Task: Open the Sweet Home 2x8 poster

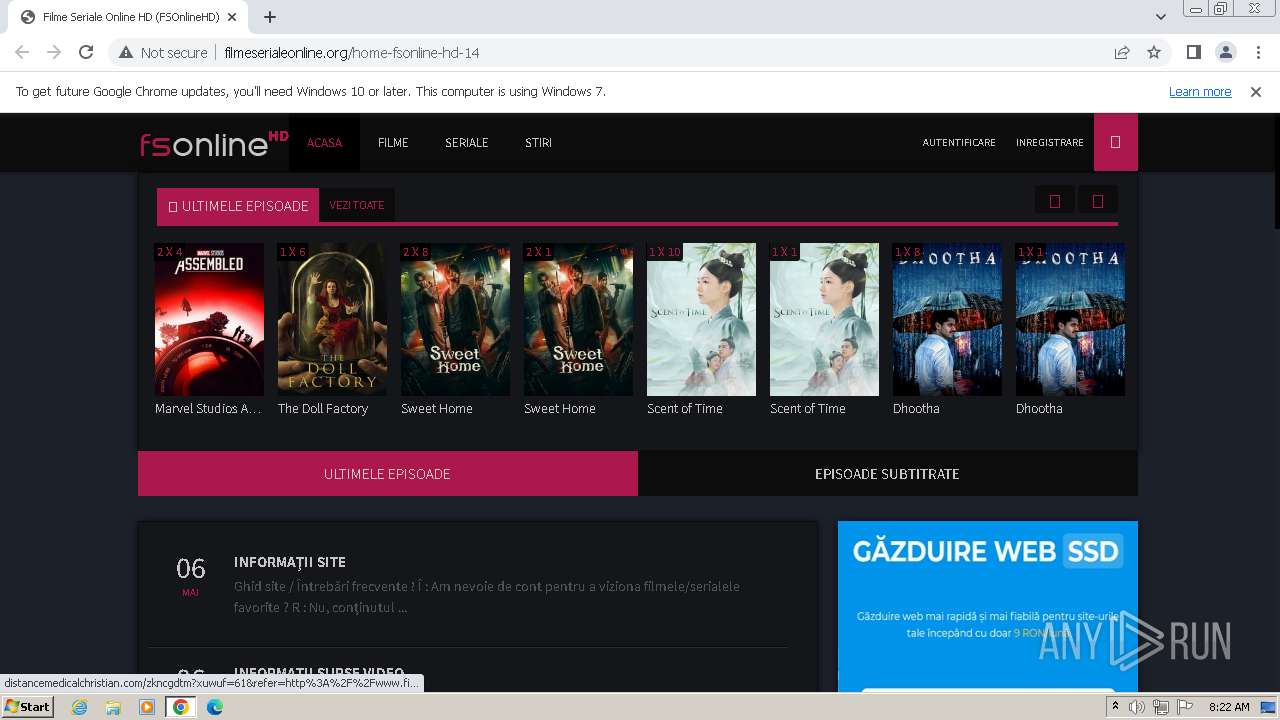Action: pos(455,319)
